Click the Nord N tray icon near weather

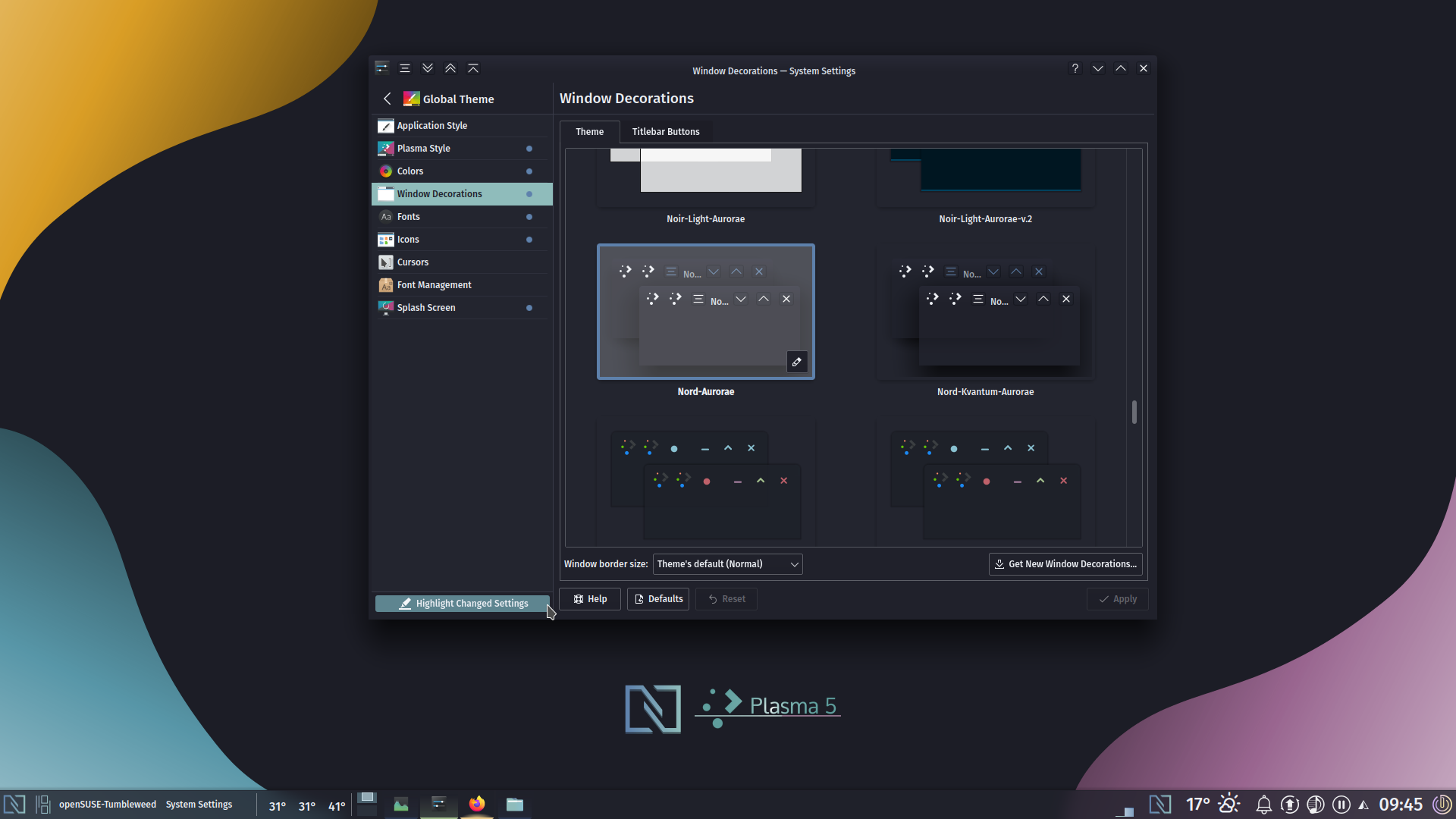pyautogui.click(x=1160, y=805)
